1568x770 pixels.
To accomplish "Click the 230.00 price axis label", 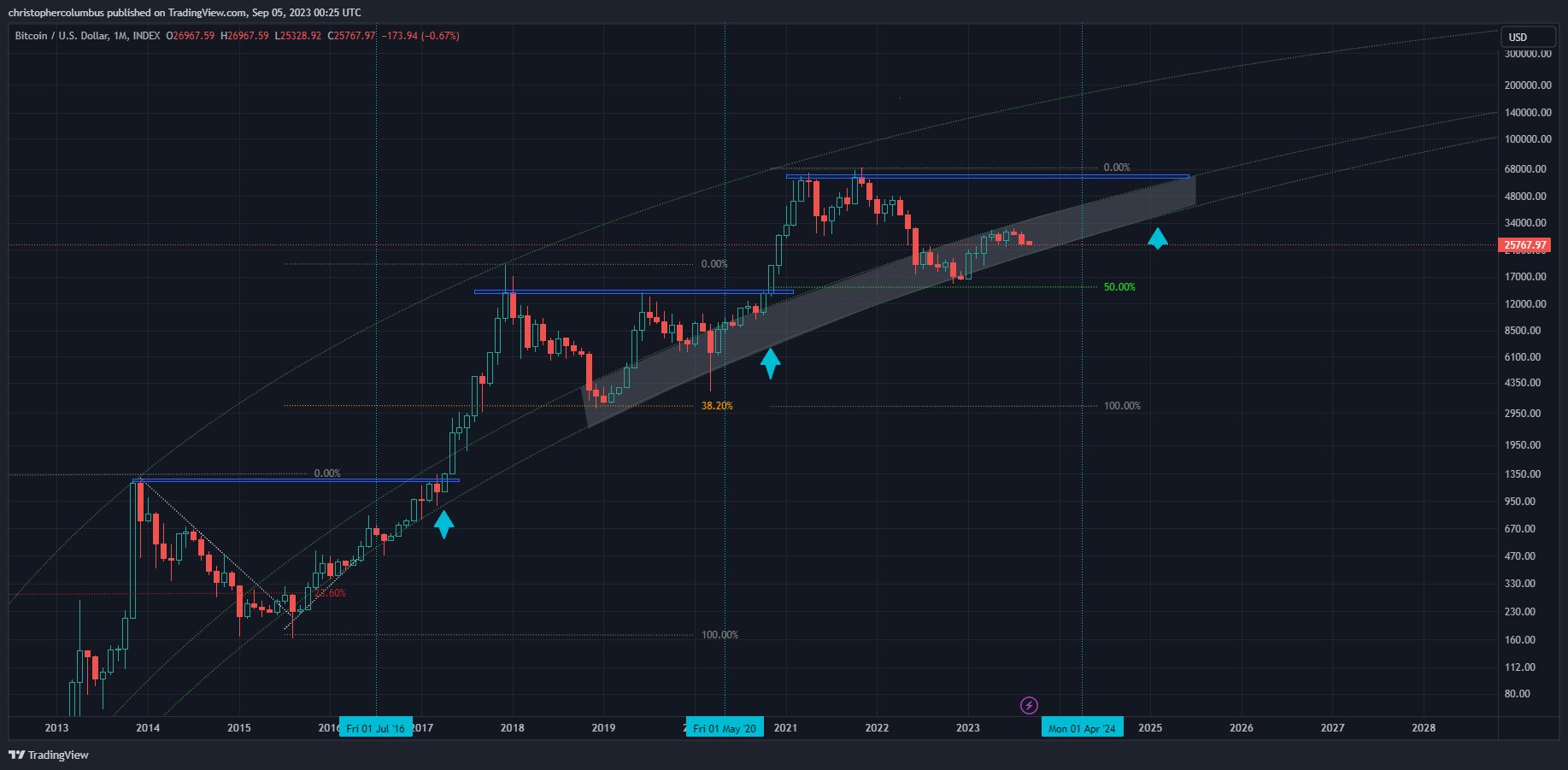I will coord(1520,612).
